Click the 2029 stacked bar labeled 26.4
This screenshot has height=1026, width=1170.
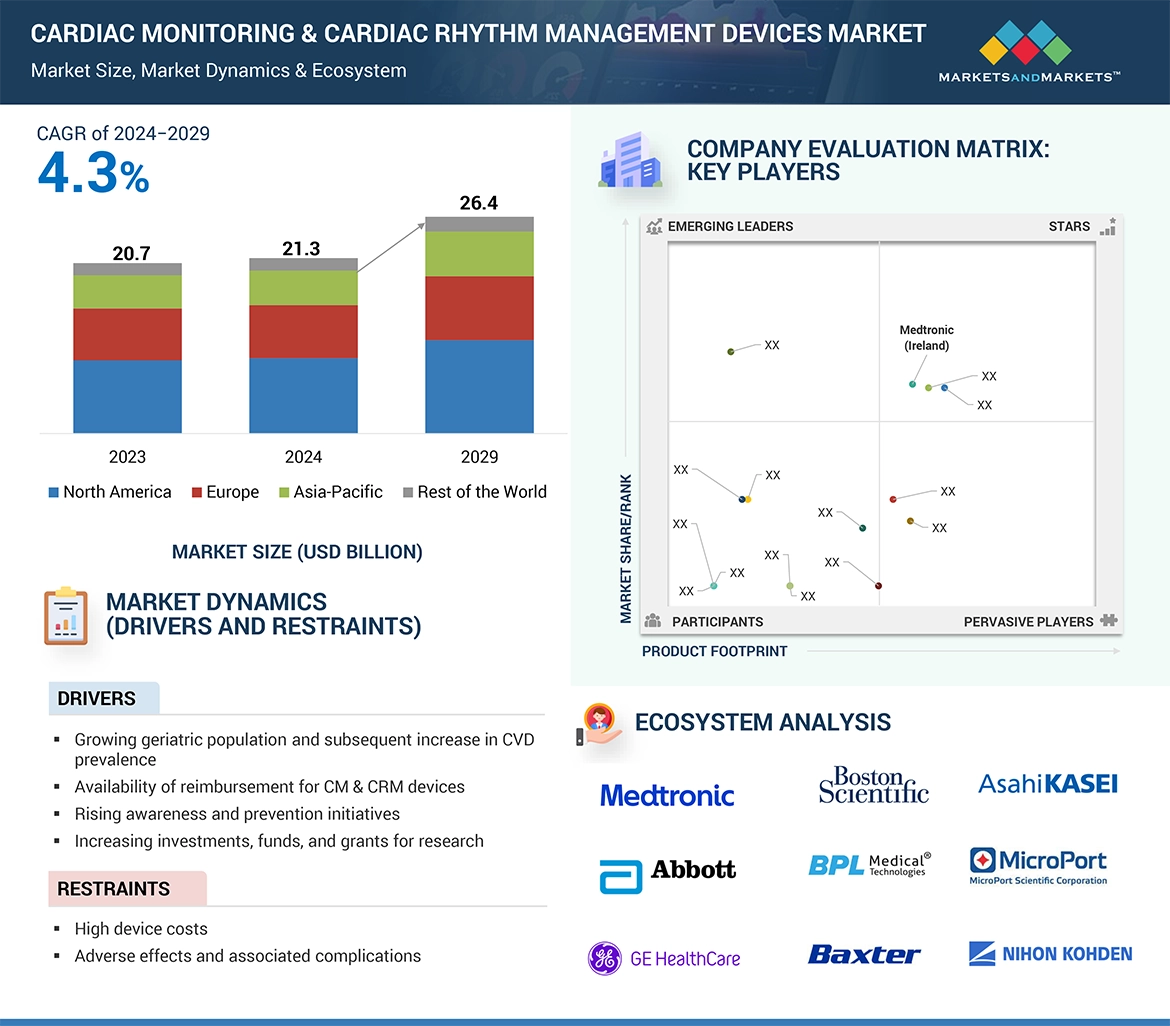point(480,325)
